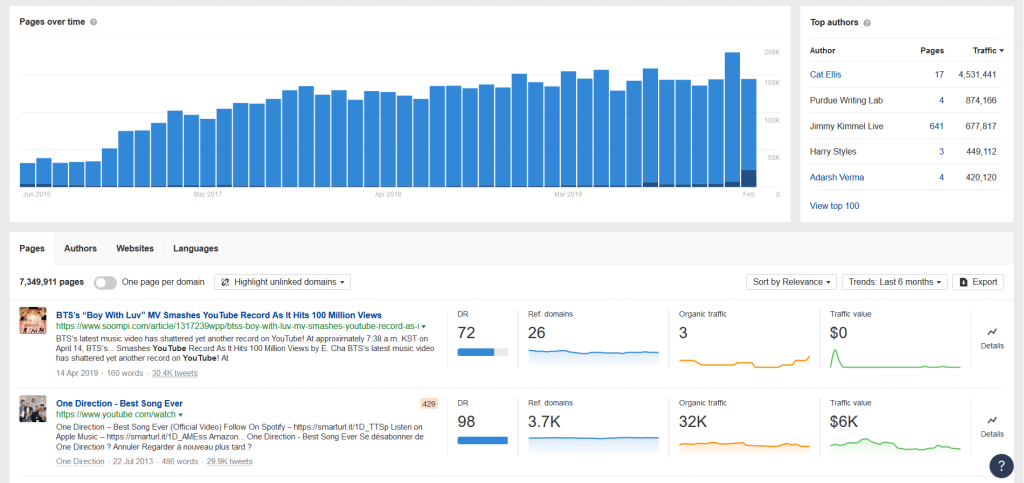Click Jimmy Kimmel Live's 641 pages link
1024x483 pixels.
coord(936,127)
